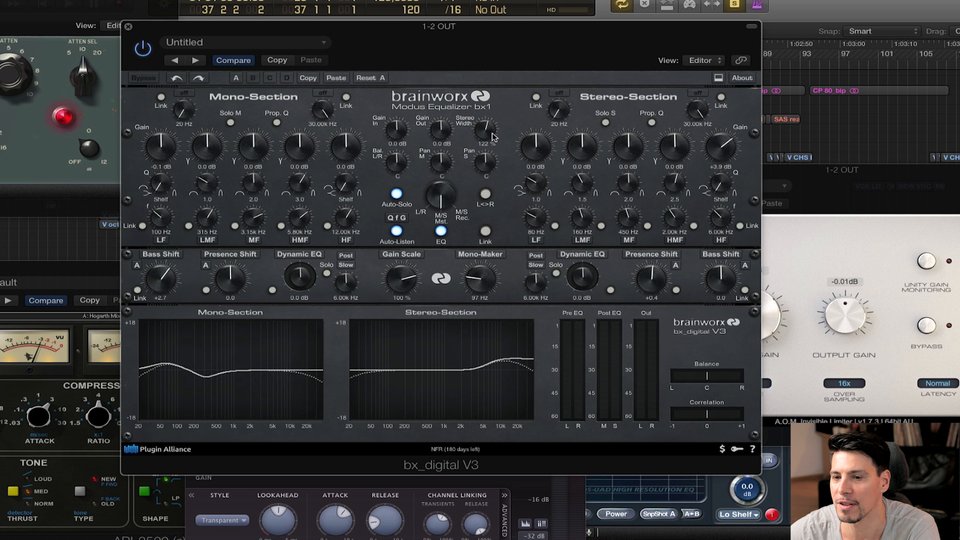Click the Bypass button in plugin toolbar

point(143,78)
